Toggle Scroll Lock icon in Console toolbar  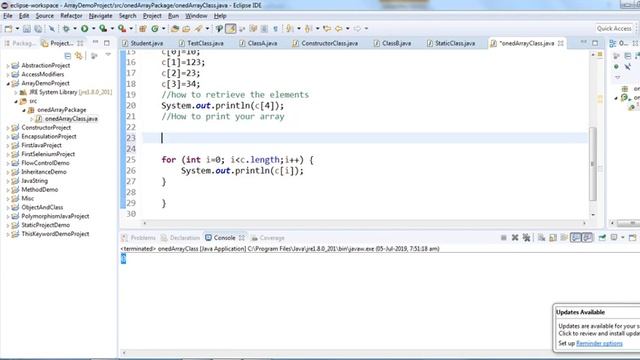click(553, 238)
